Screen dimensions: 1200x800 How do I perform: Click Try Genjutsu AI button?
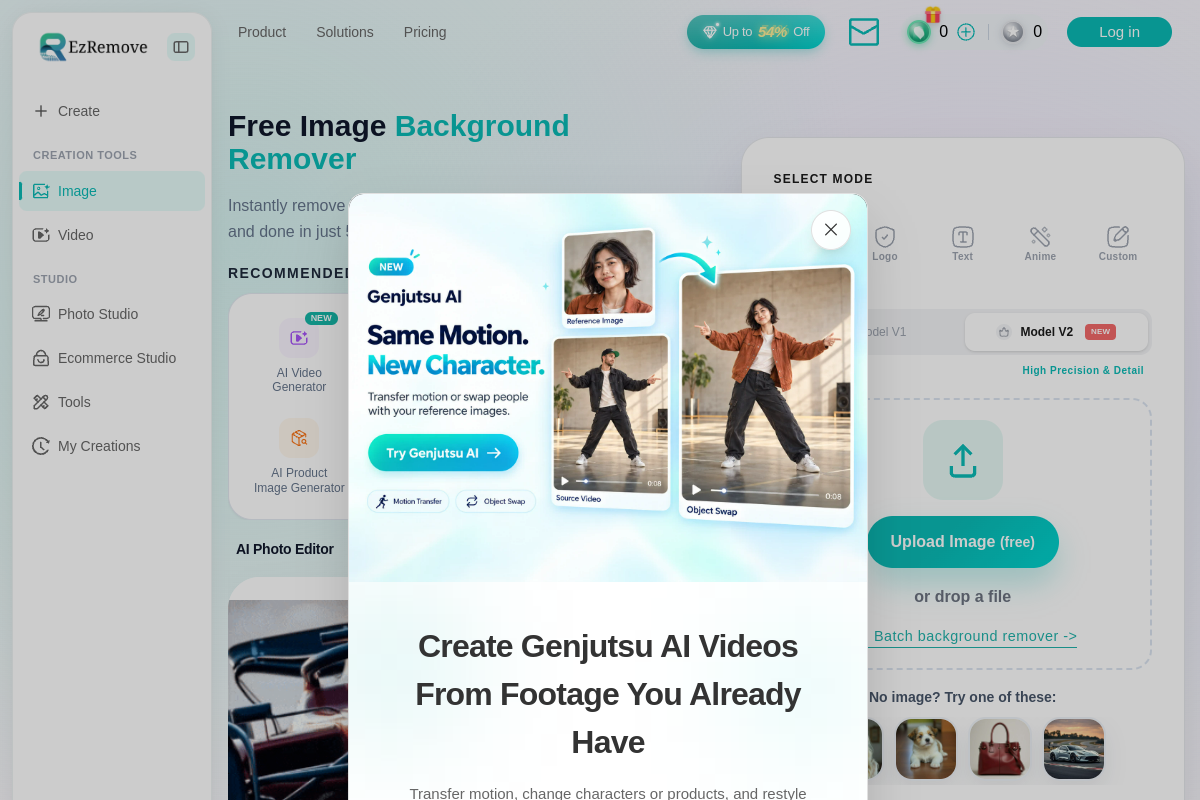pos(443,453)
